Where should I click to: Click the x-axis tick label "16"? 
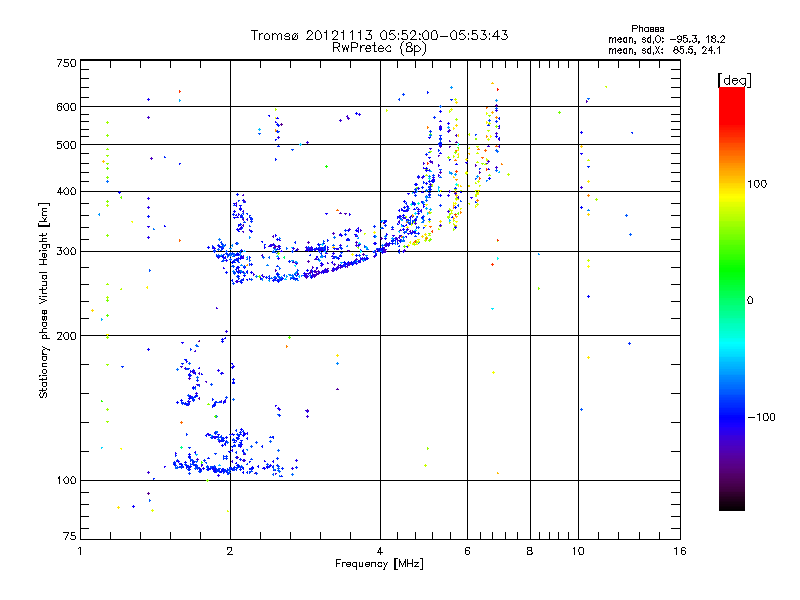pyautogui.click(x=680, y=551)
